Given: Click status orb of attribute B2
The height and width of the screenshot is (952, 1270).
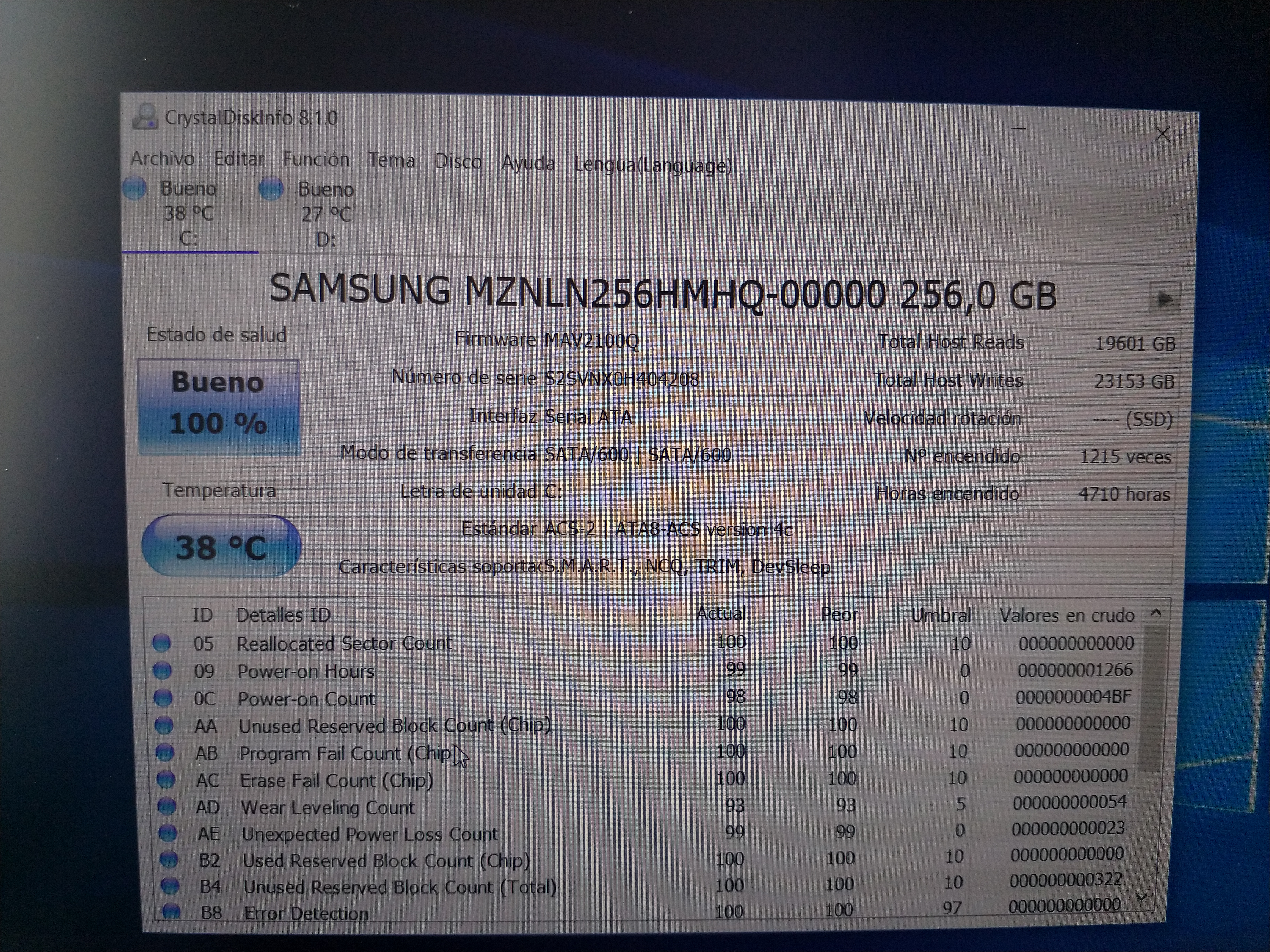Looking at the screenshot, I should (x=169, y=859).
